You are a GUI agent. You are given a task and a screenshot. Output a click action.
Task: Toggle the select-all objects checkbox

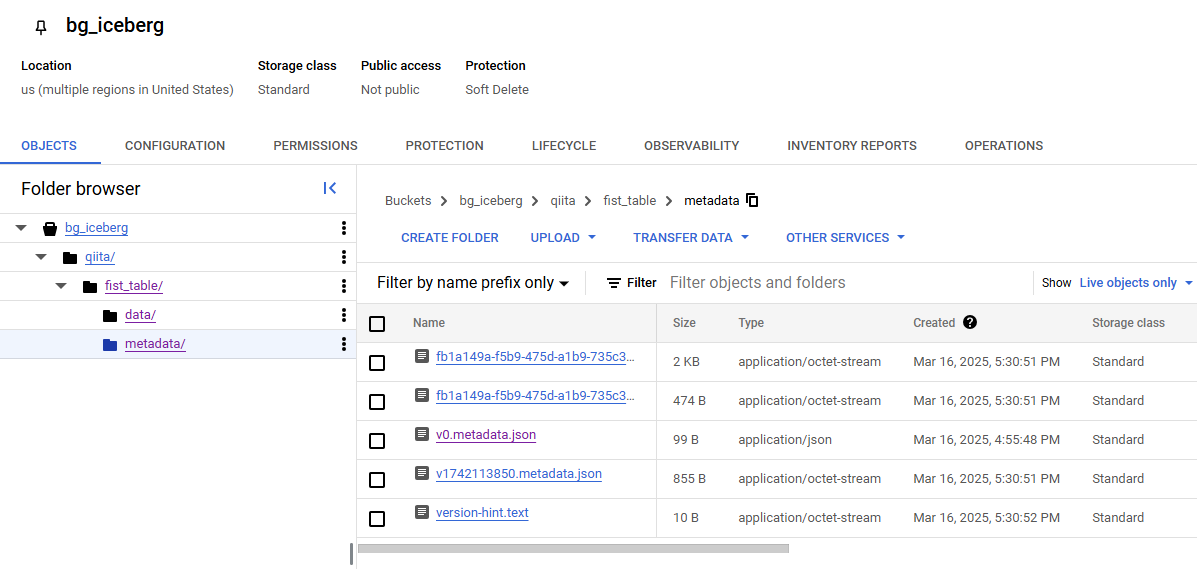[x=377, y=324]
